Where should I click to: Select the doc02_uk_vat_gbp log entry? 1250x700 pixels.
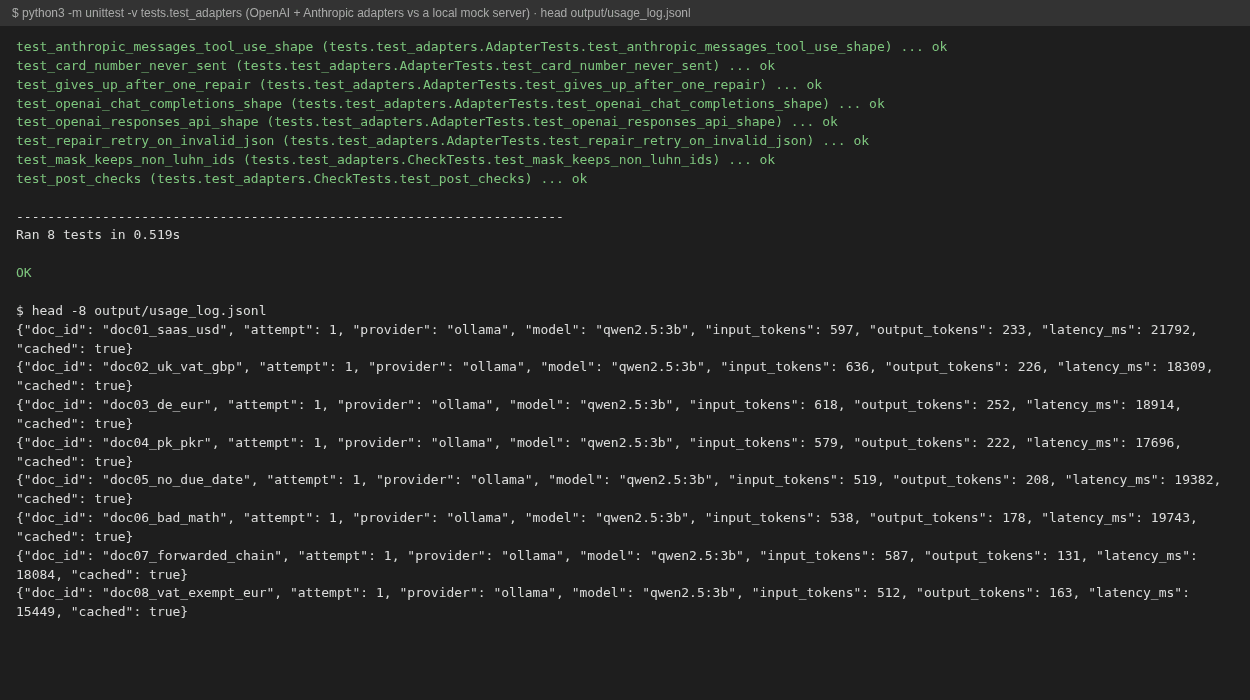(615, 377)
